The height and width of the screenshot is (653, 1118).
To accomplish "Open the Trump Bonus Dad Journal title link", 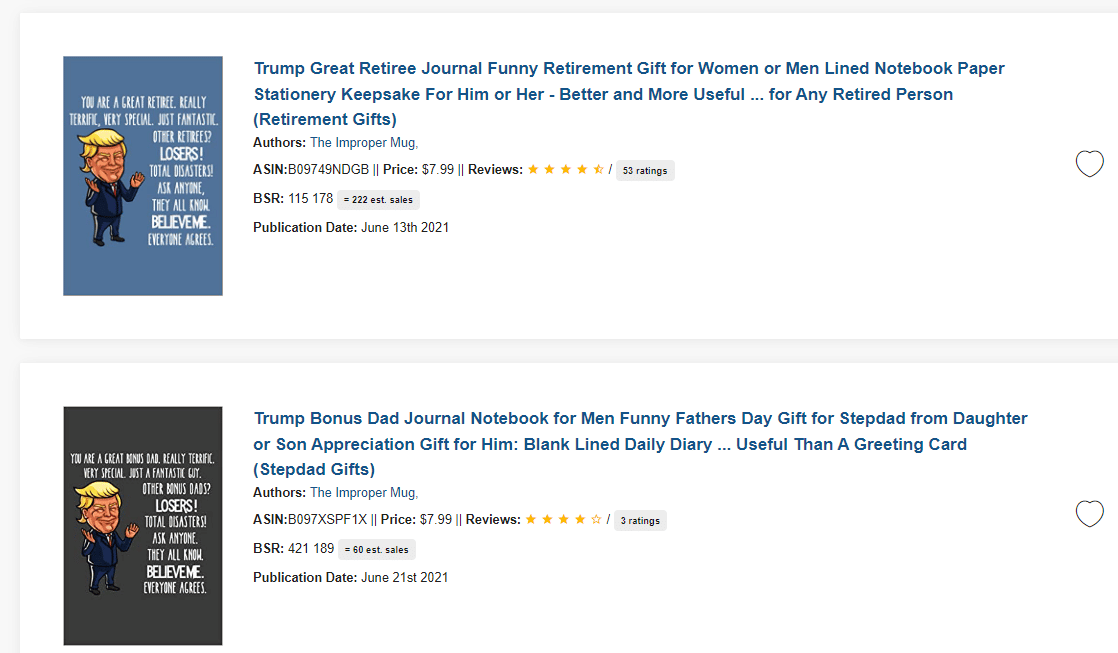I will (x=640, y=443).
